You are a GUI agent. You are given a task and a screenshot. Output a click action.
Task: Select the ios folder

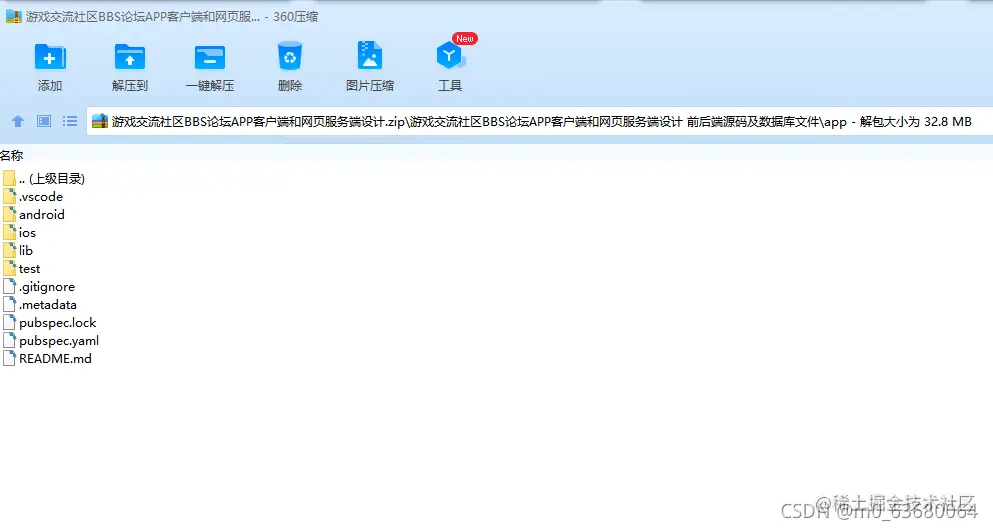19,233
